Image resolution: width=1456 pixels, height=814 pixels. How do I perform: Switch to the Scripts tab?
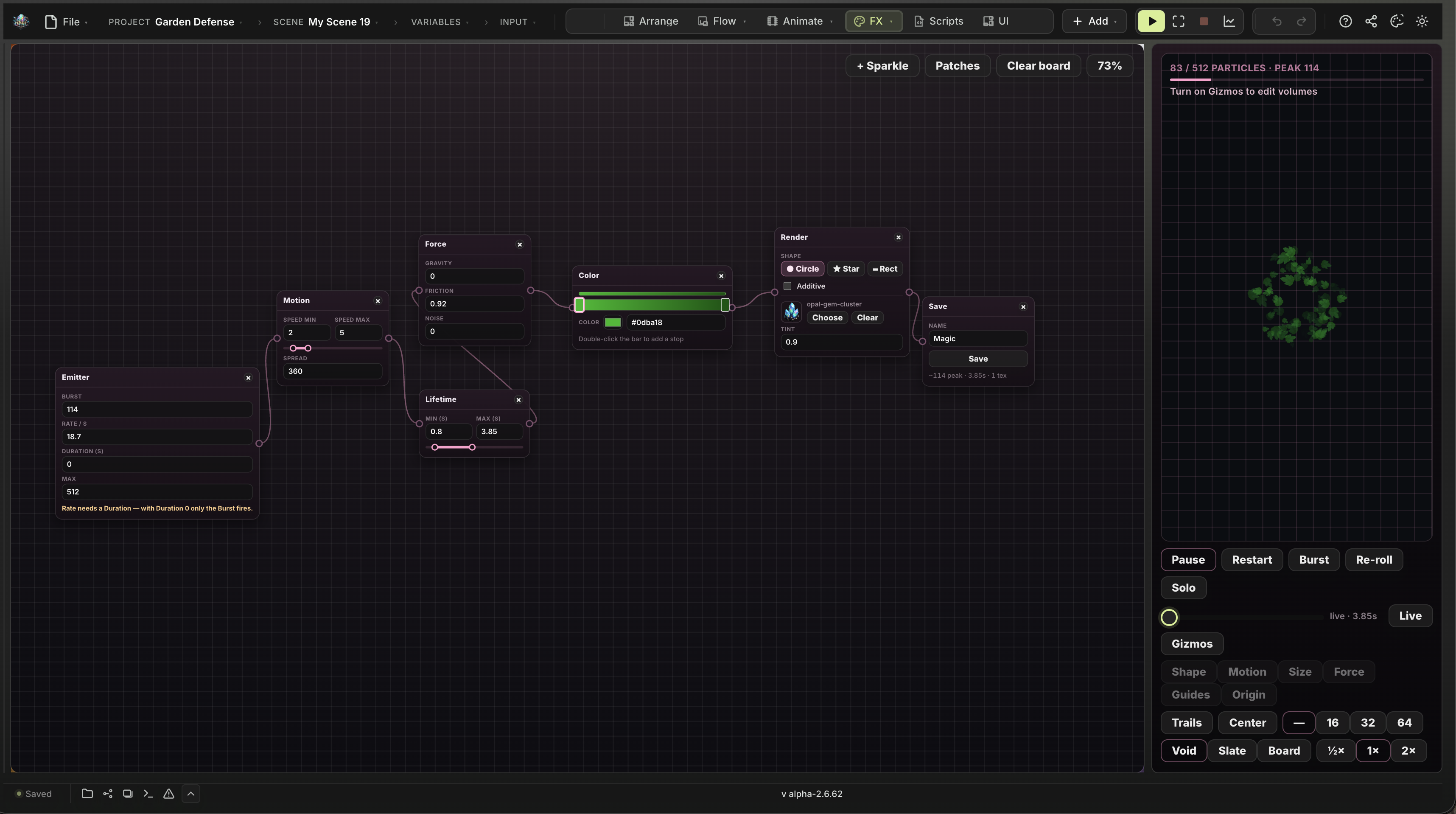click(938, 22)
